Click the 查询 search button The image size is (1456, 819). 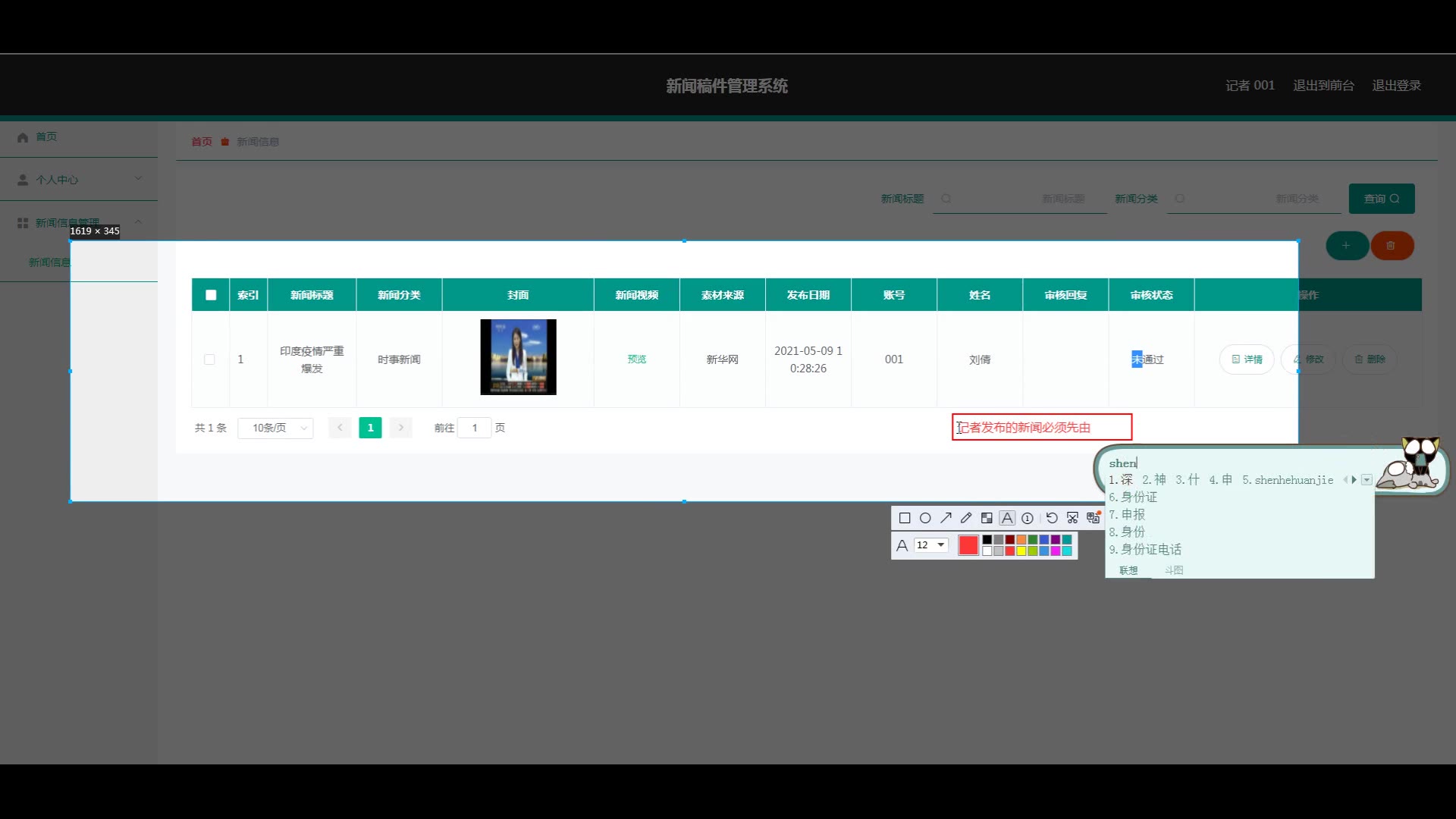tap(1381, 199)
